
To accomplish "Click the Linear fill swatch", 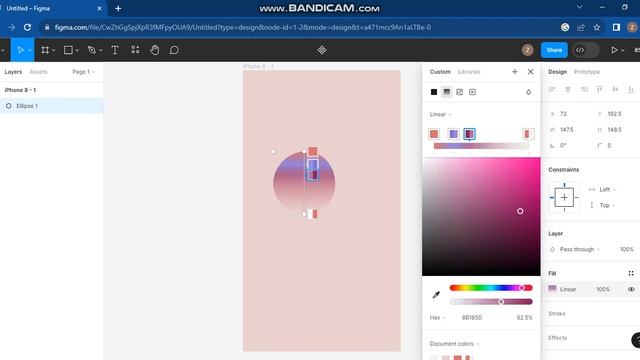I will 552,289.
